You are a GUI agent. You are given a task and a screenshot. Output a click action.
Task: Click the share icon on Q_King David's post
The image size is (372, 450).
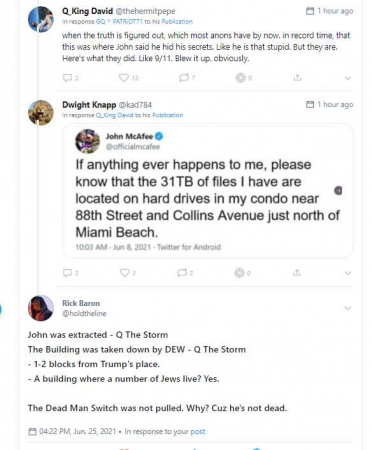click(297, 78)
